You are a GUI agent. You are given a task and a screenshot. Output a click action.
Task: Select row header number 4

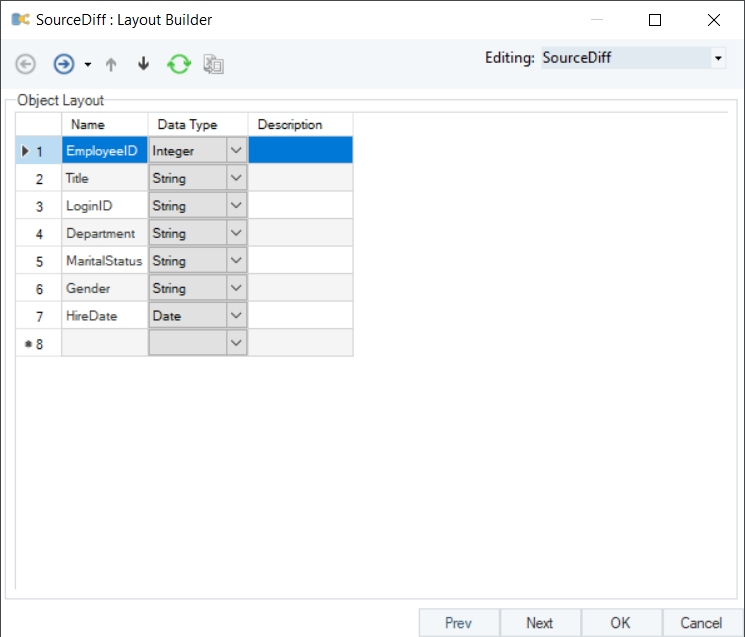coord(39,234)
